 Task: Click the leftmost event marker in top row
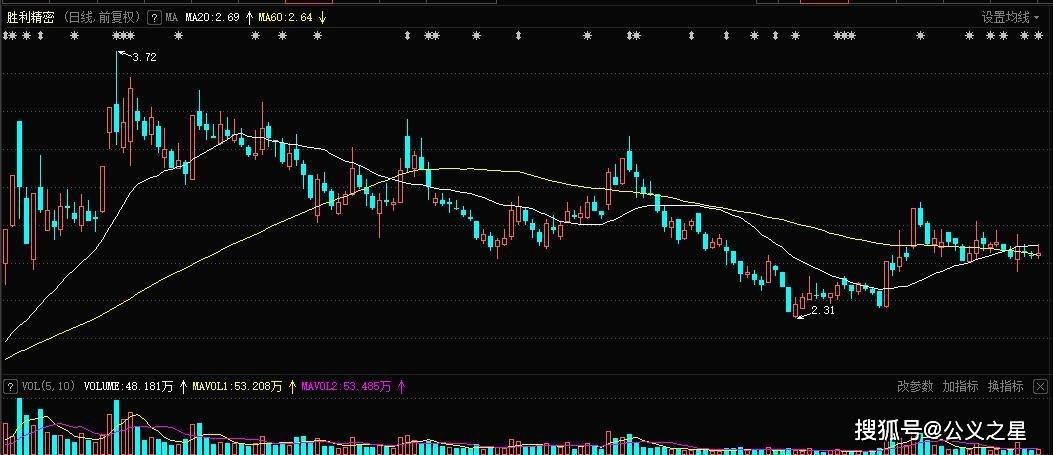(7, 37)
